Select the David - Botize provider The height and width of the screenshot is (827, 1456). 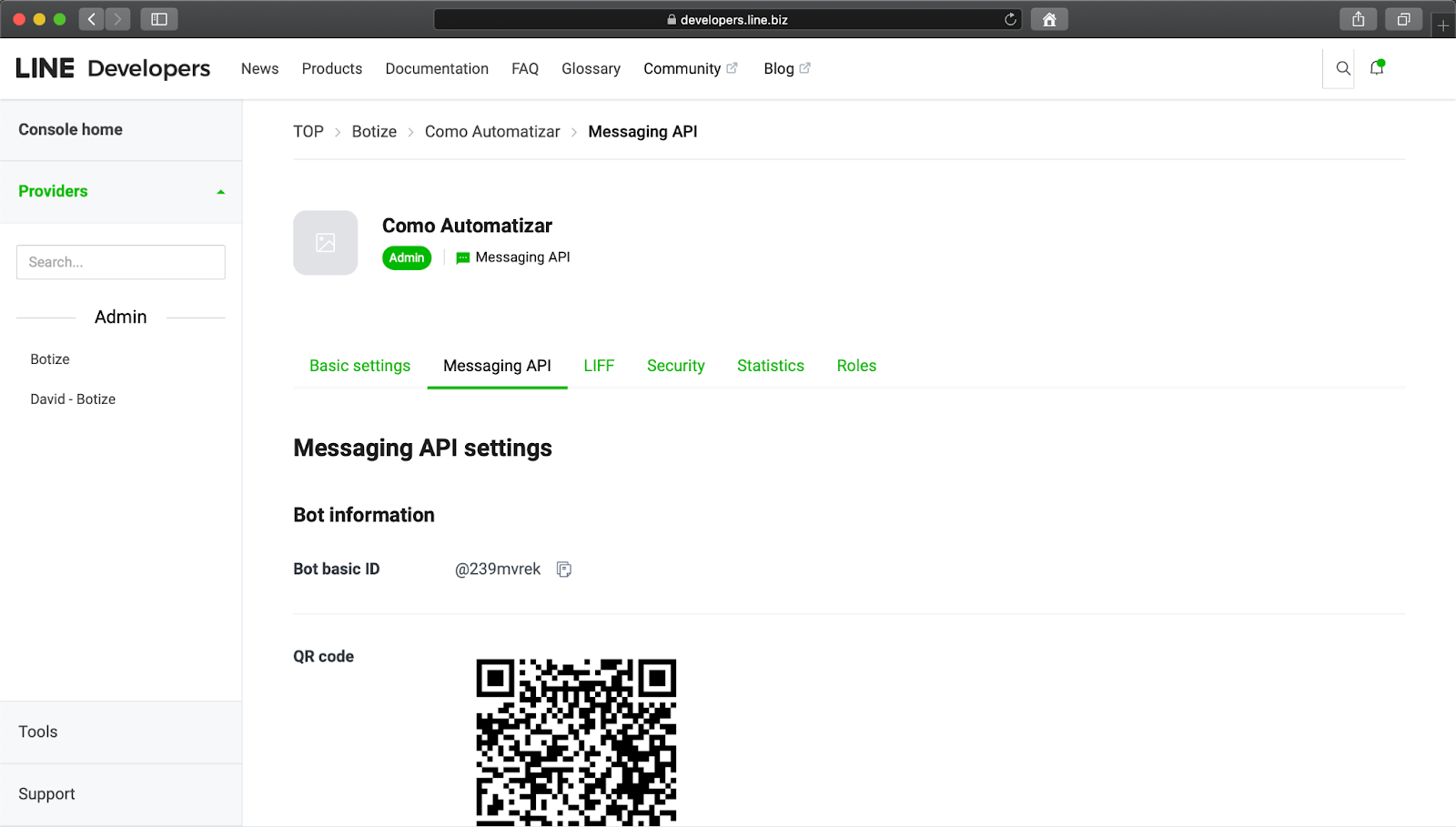point(73,399)
